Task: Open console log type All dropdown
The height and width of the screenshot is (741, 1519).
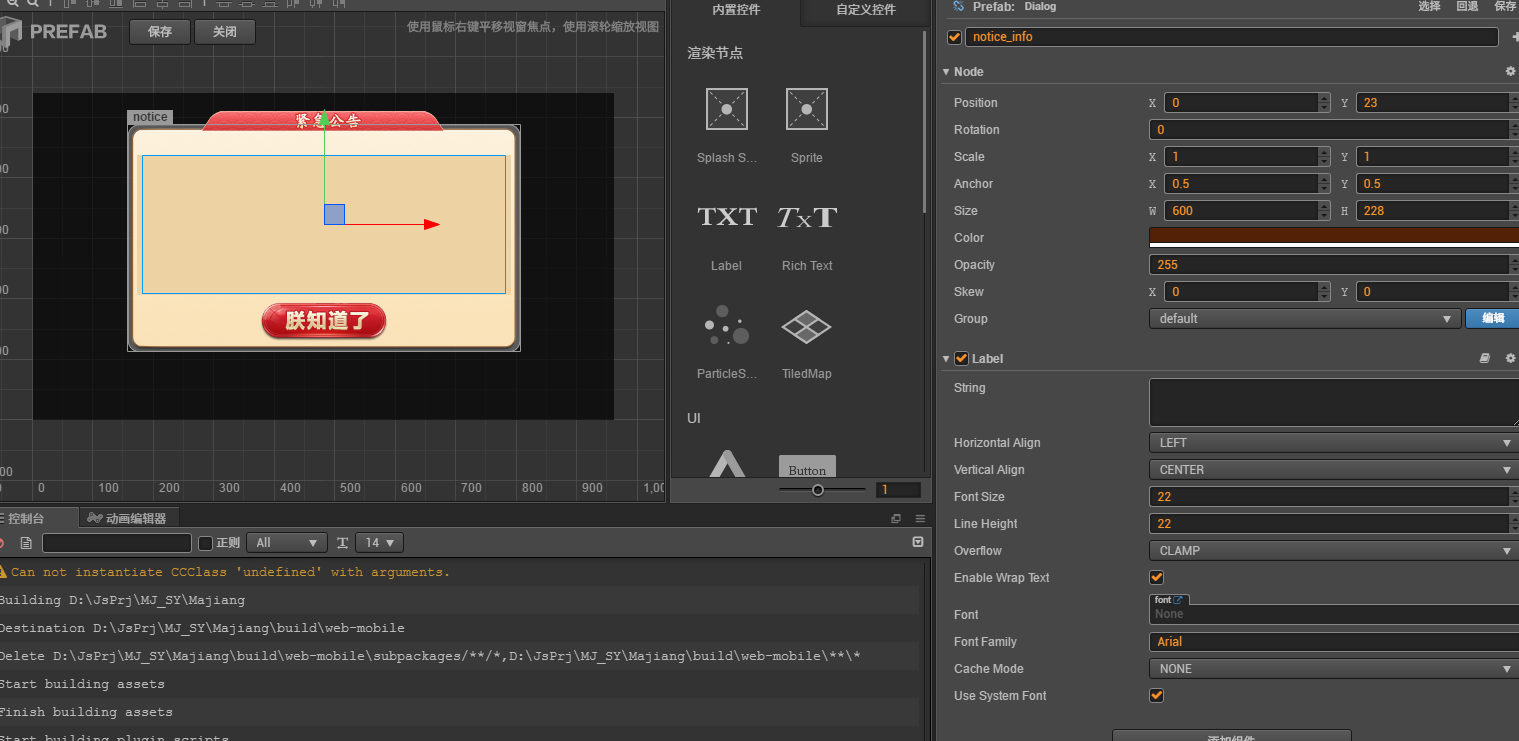Action: click(287, 543)
